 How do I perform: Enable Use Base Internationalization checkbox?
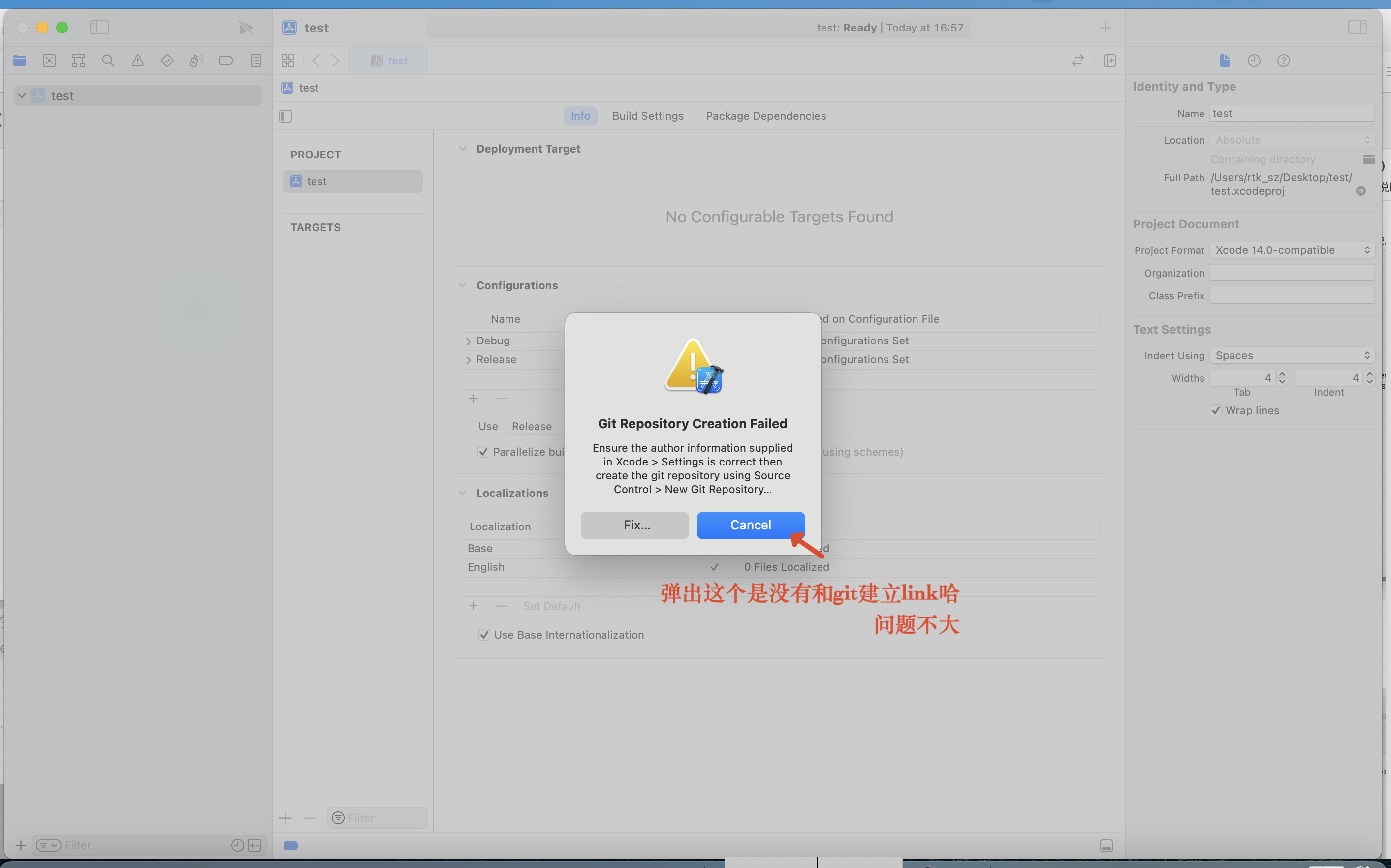point(485,634)
